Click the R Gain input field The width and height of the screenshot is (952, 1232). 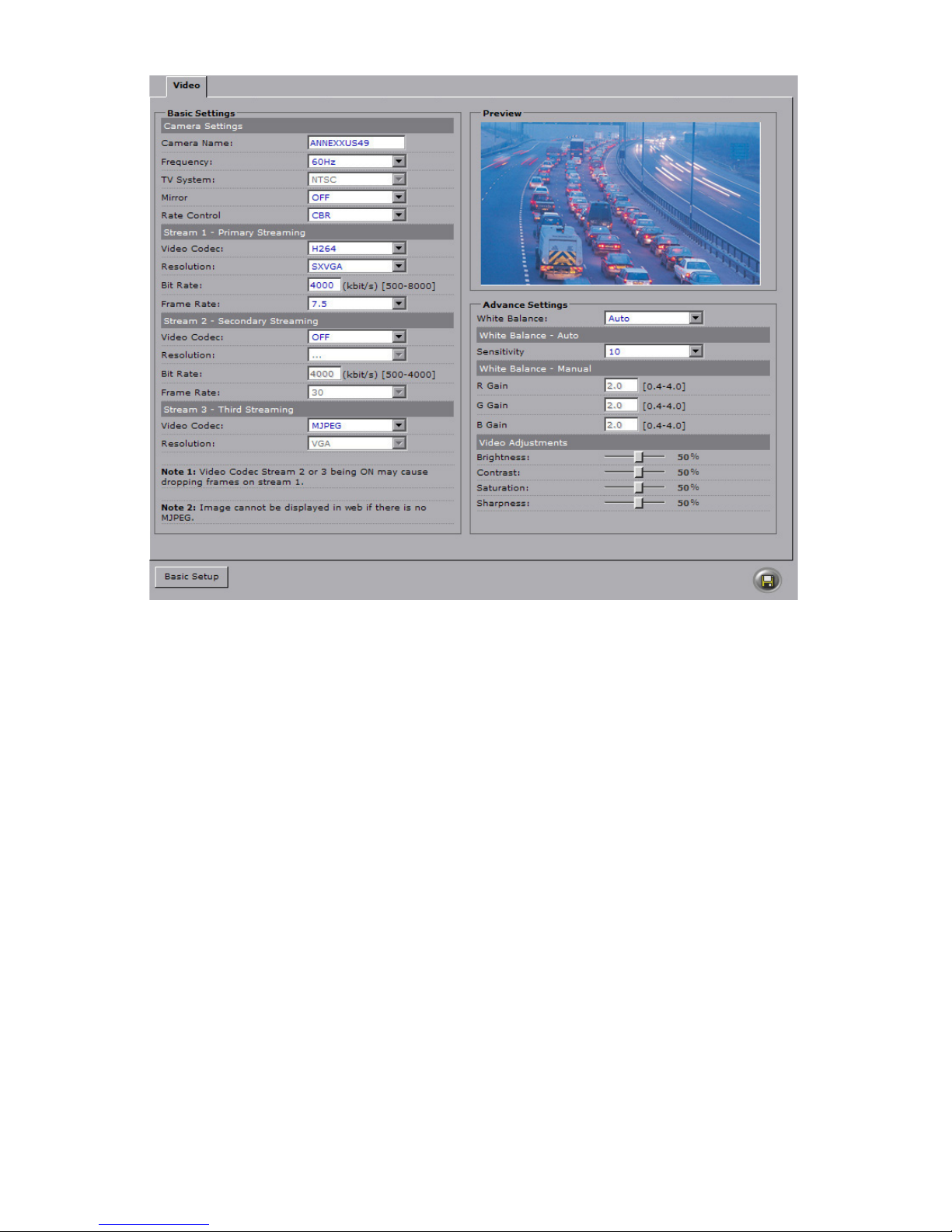(x=621, y=386)
